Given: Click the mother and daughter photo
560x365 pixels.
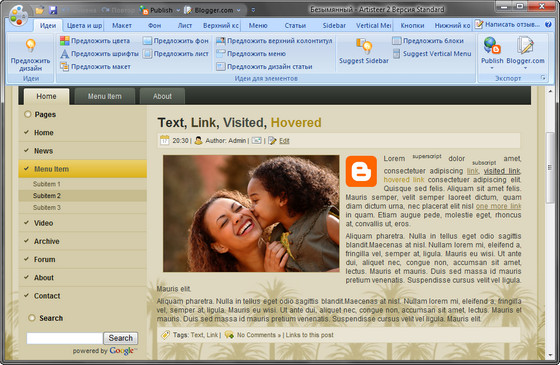Looking at the screenshot, I should pyautogui.click(x=251, y=214).
